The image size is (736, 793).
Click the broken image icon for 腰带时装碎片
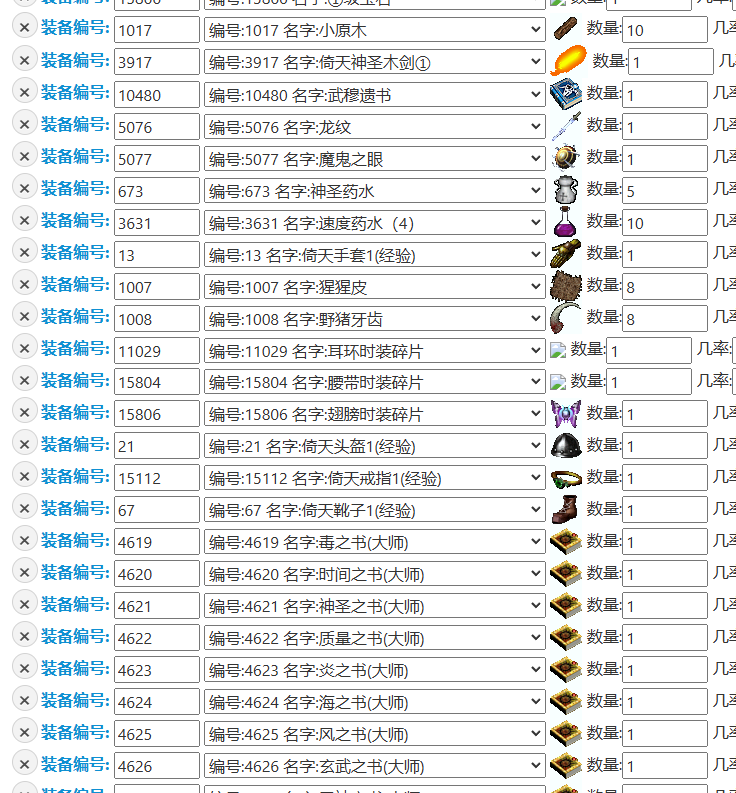pyautogui.click(x=558, y=382)
